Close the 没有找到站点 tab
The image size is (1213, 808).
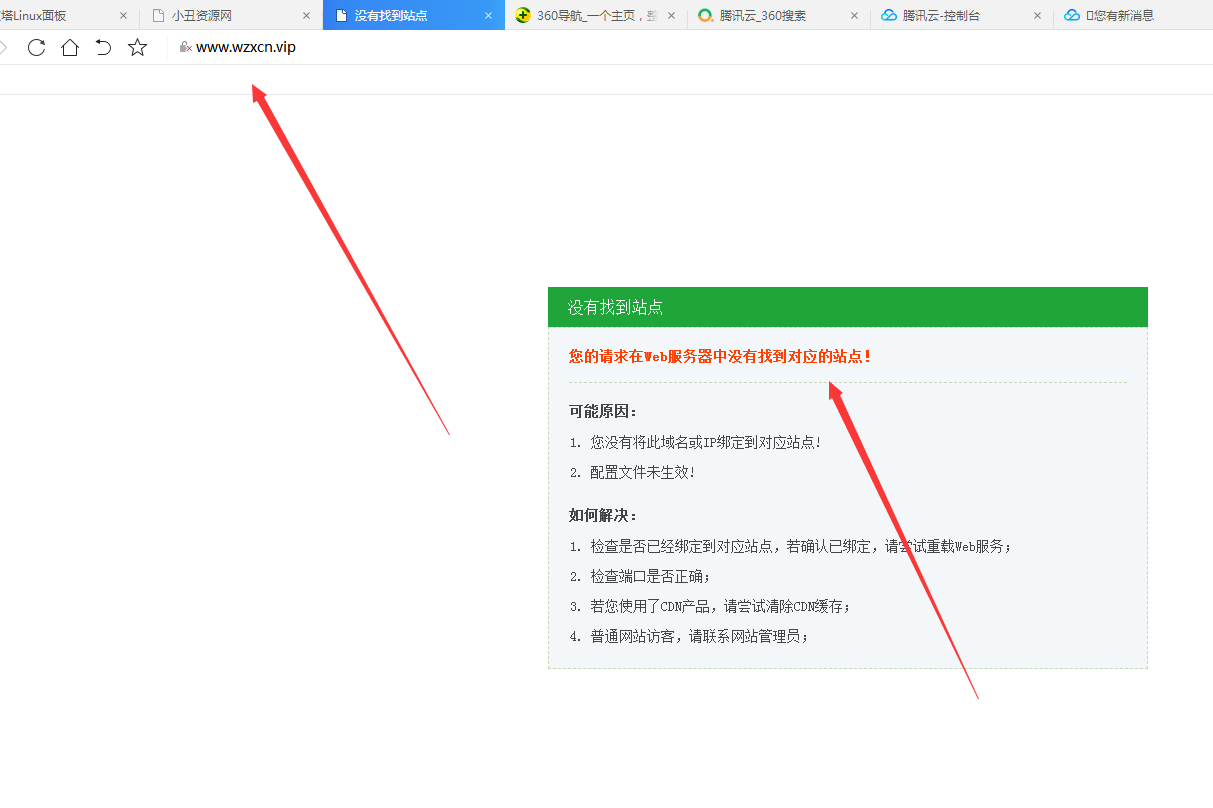click(488, 16)
